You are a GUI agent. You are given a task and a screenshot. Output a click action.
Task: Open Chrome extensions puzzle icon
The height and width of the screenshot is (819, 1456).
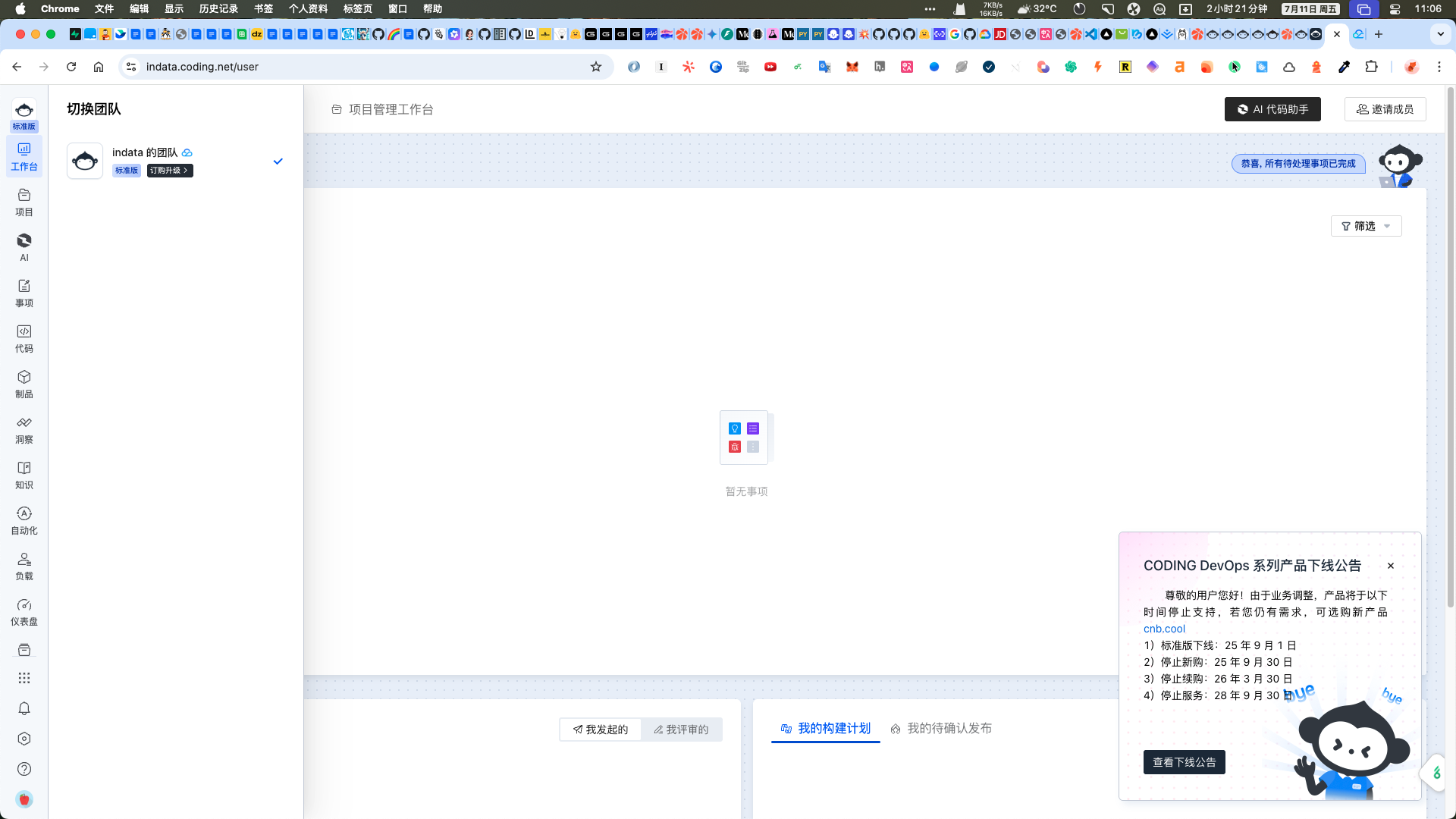pyautogui.click(x=1371, y=67)
